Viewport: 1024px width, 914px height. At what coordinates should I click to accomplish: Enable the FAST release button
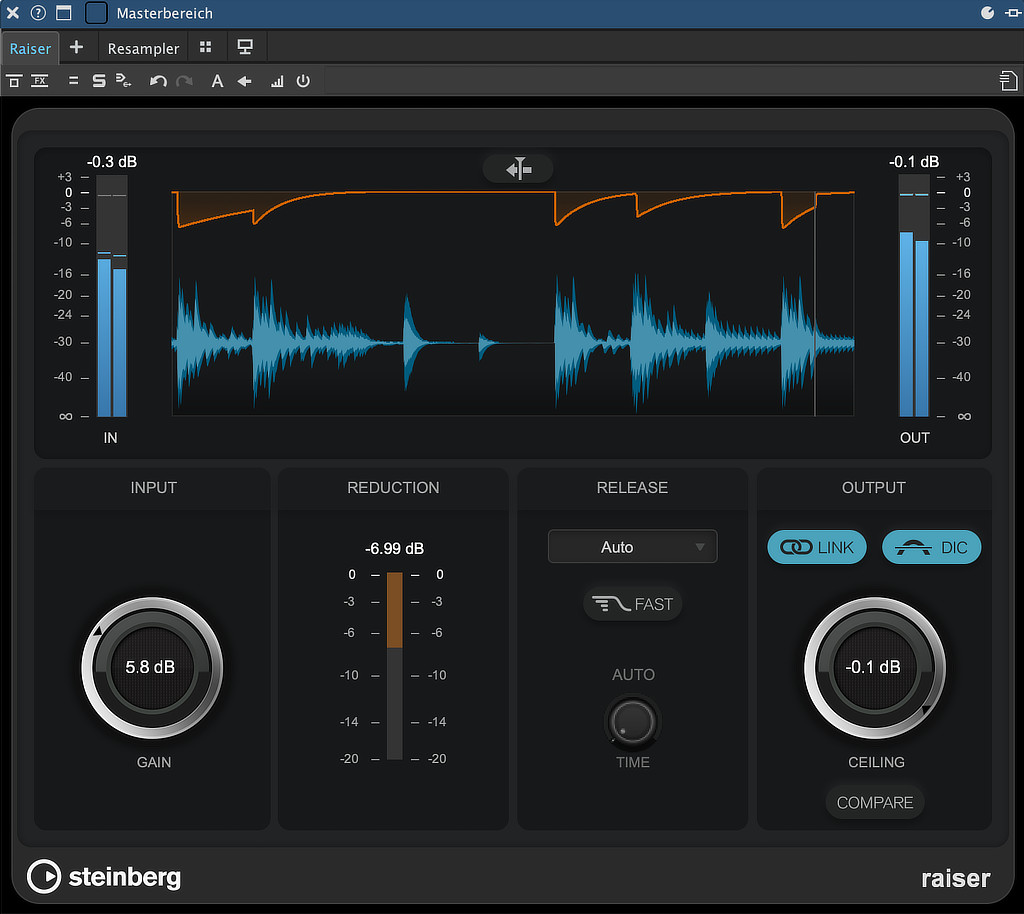[x=632, y=604]
